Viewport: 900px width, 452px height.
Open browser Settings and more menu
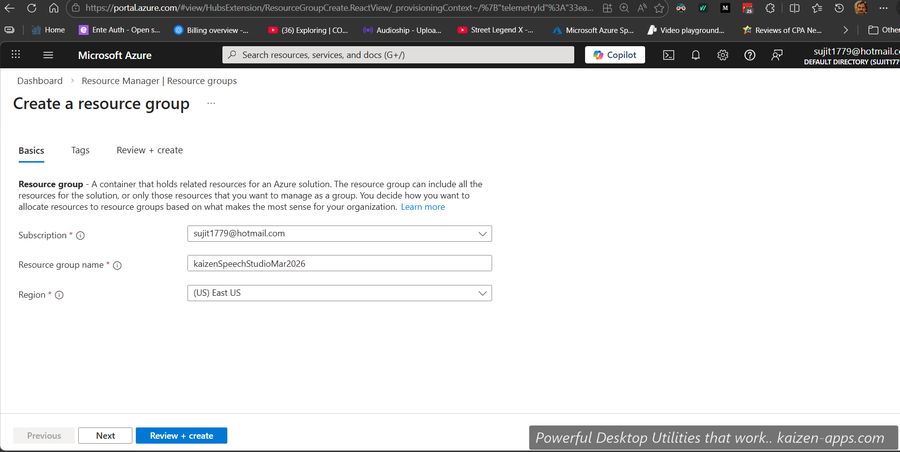pyautogui.click(x=883, y=8)
